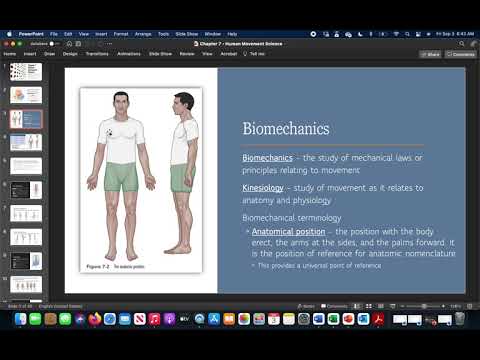
Task: Toggle Notes pane in status bar
Action: [x=306, y=306]
